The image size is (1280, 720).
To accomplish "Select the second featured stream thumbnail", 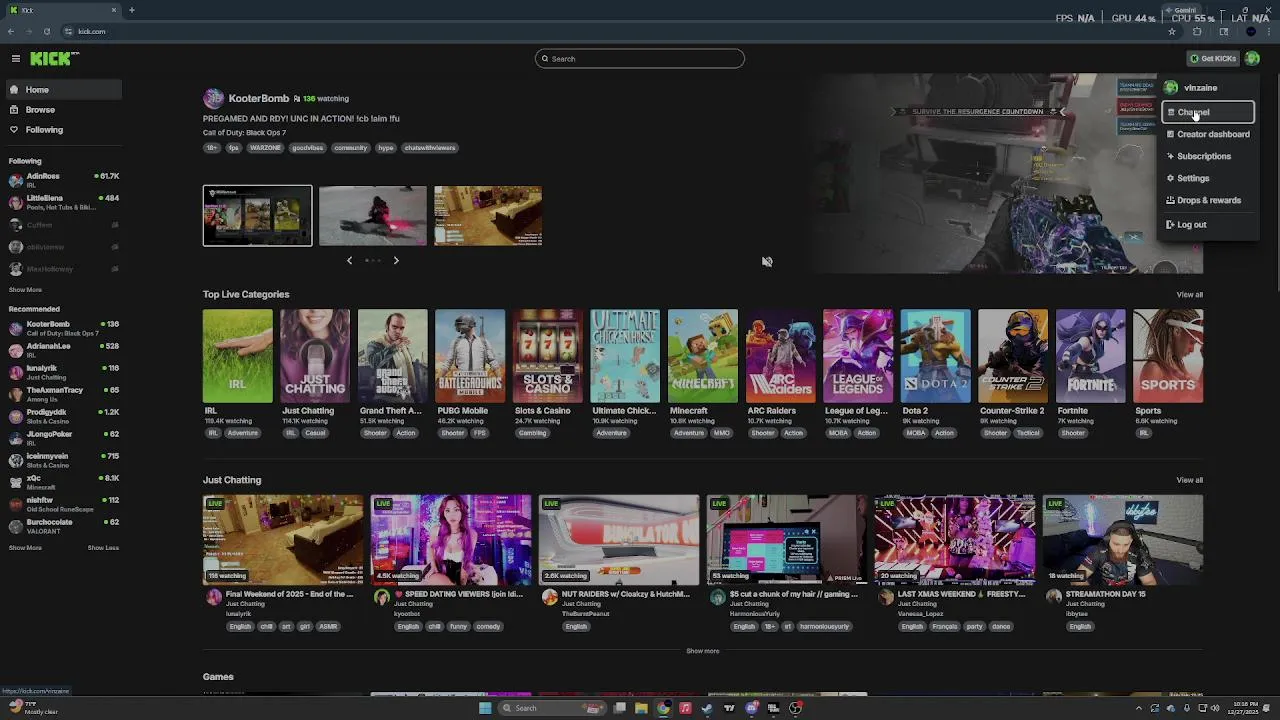I will tap(372, 215).
